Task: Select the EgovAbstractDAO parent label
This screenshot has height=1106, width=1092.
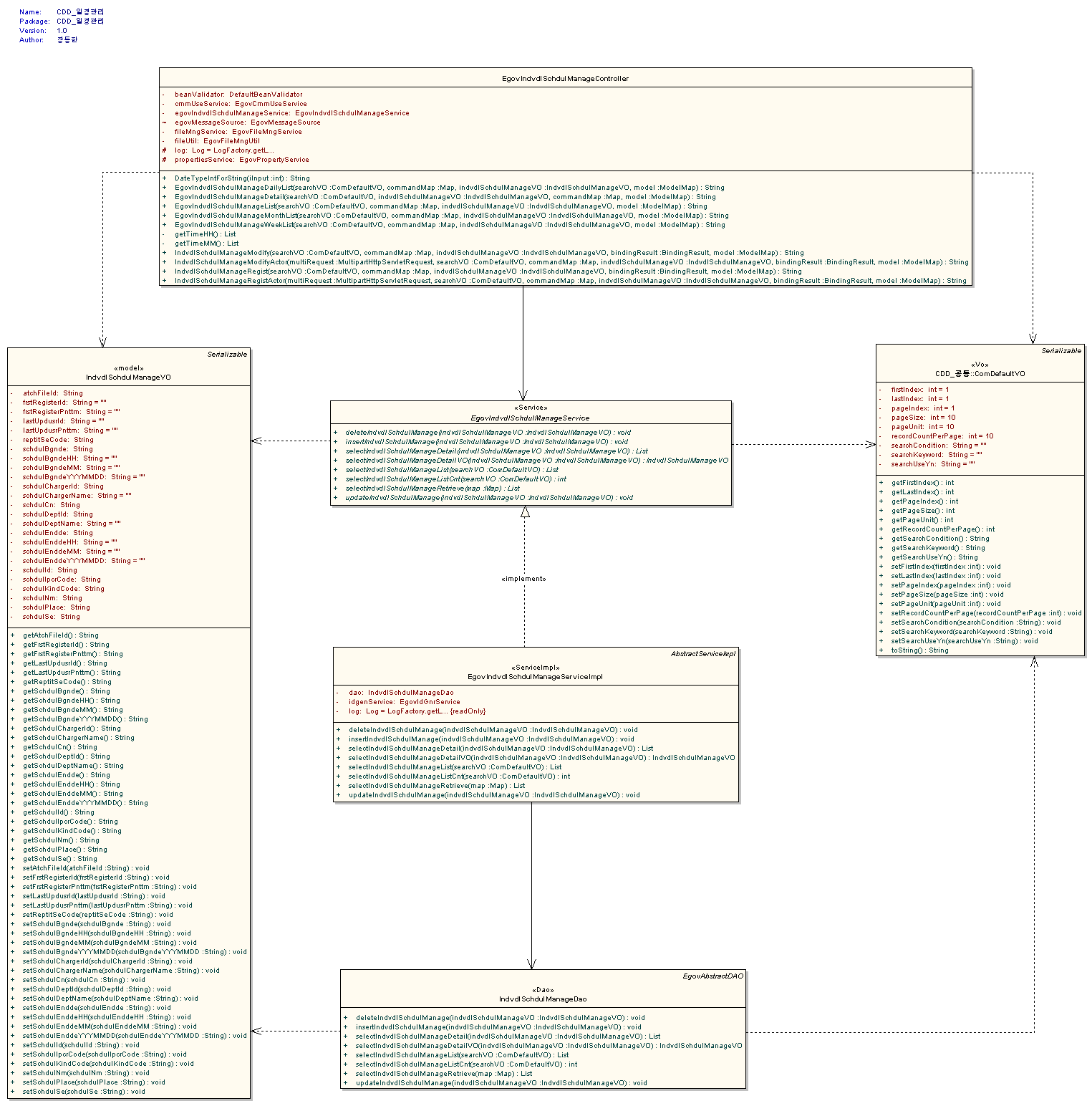Action: tap(712, 976)
